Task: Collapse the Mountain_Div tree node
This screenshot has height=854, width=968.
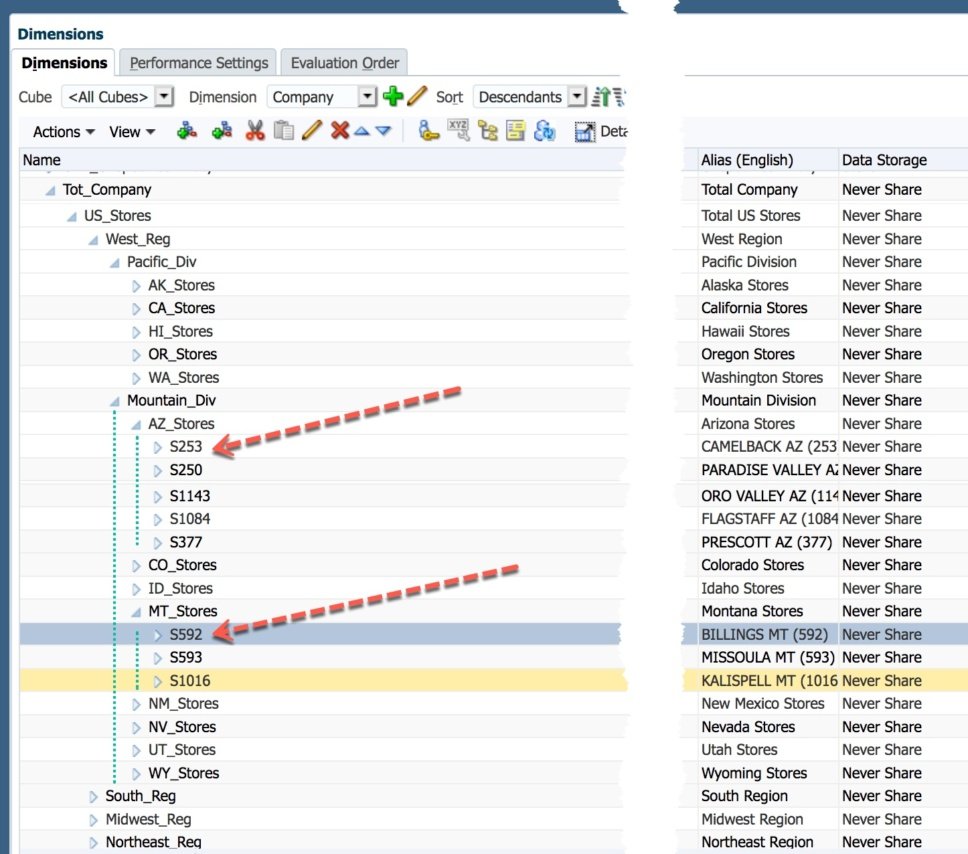Action: (114, 400)
